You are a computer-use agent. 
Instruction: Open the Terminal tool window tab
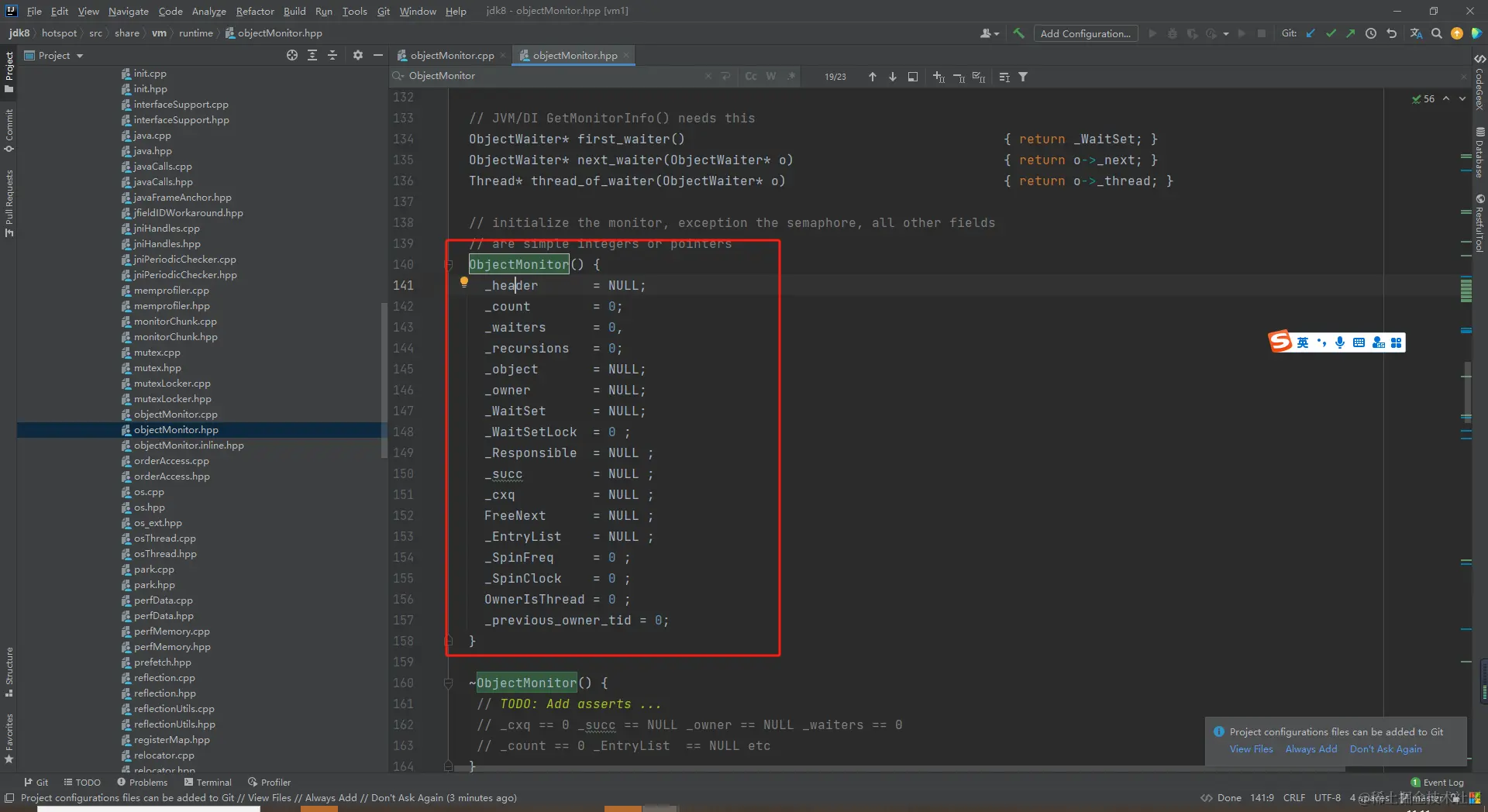click(x=208, y=783)
